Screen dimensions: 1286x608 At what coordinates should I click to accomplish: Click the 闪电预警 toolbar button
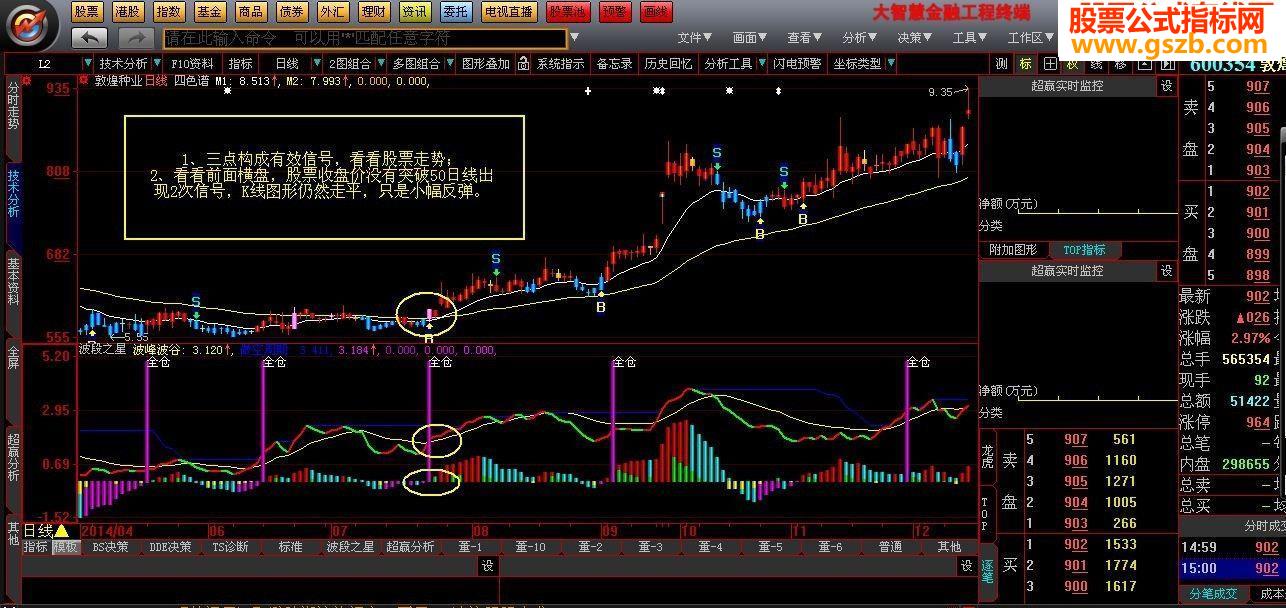[x=797, y=63]
